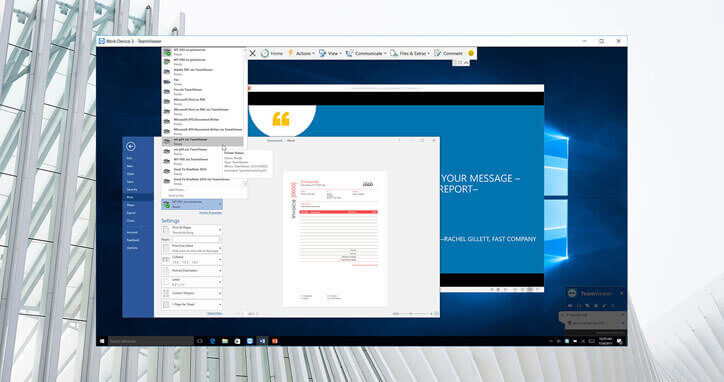Expand the Collated setting dropdown
Screen dimensions: 724x382
pos(192,260)
